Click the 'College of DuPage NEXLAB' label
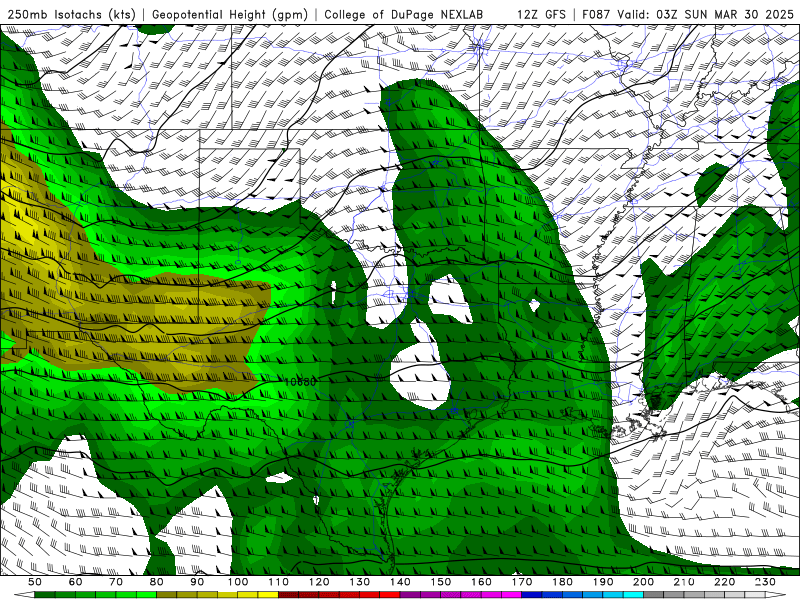The height and width of the screenshot is (600, 800). tap(404, 15)
